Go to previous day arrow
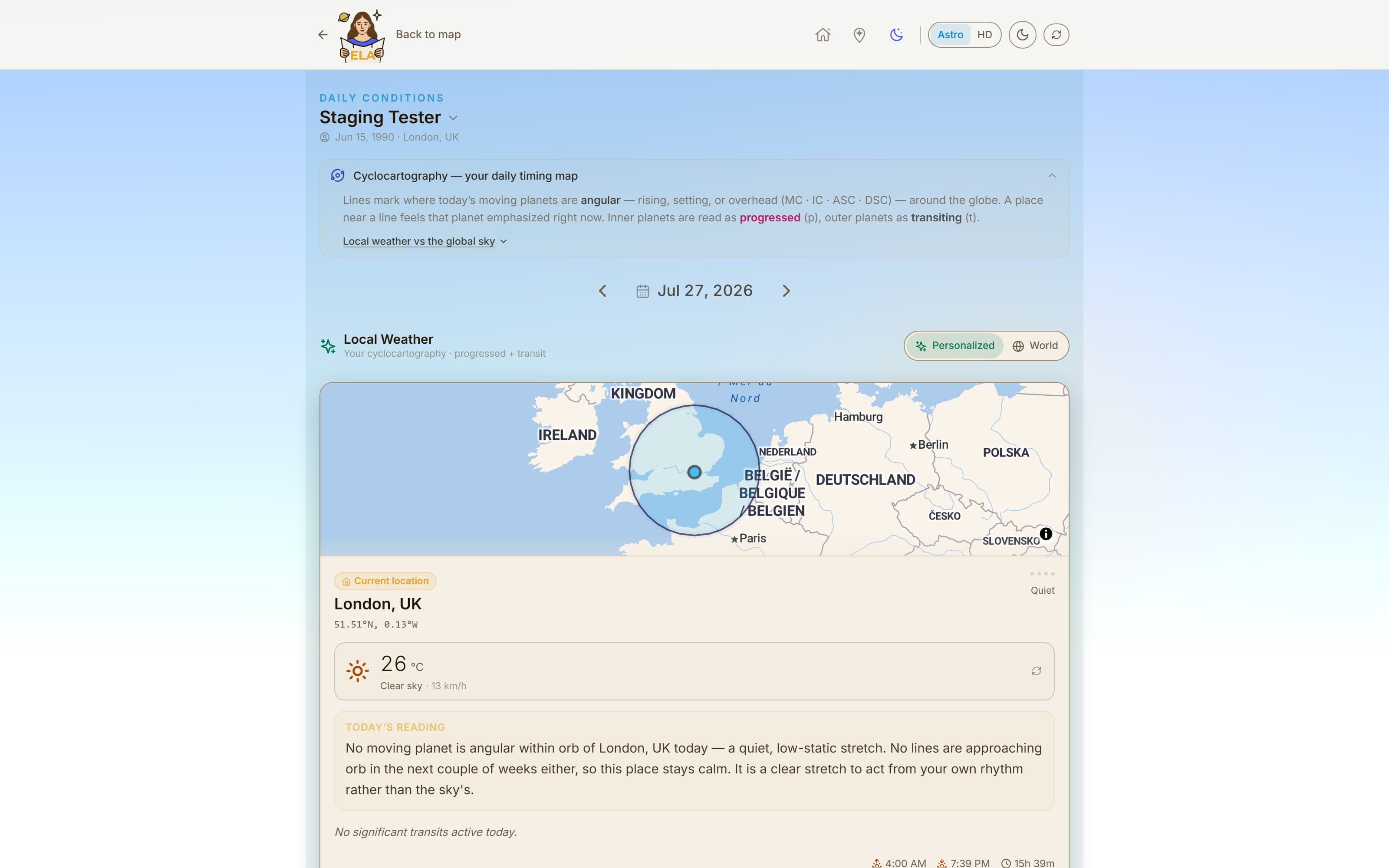Screen dimensions: 1389x868 tap(602, 291)
